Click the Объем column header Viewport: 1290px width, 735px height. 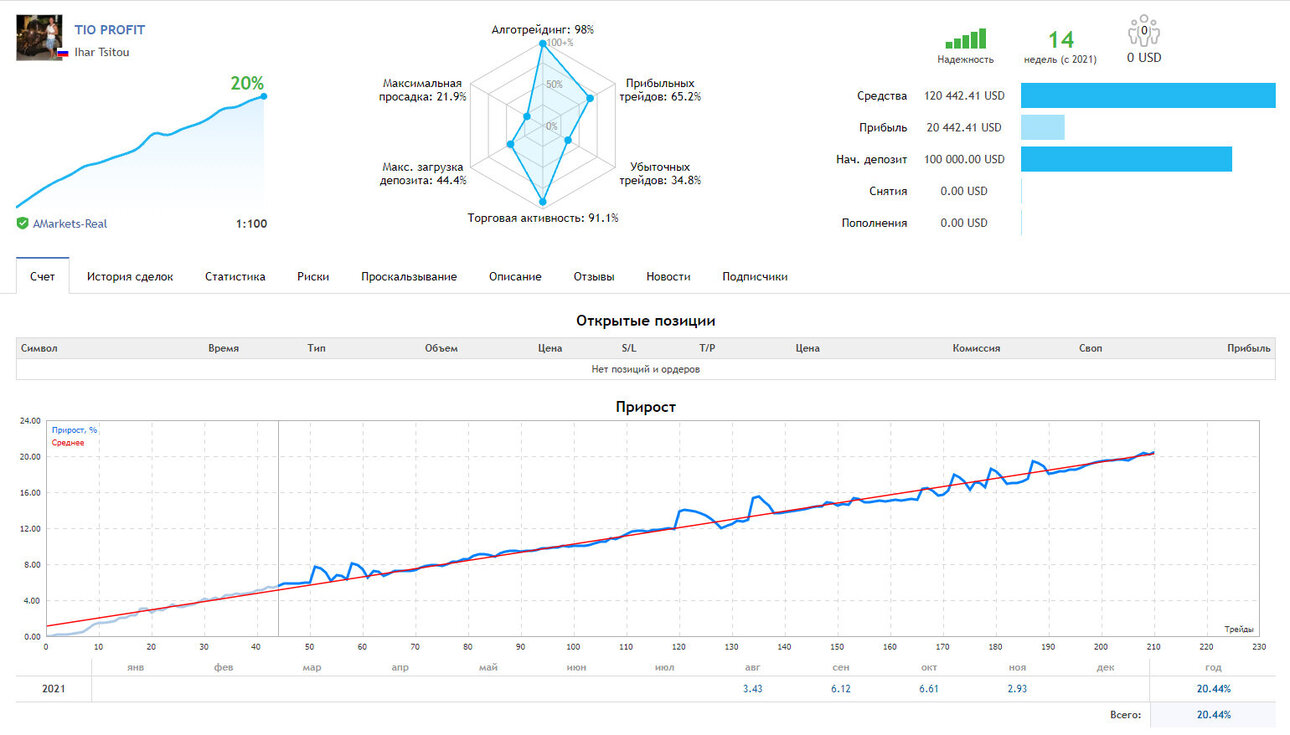coord(441,348)
